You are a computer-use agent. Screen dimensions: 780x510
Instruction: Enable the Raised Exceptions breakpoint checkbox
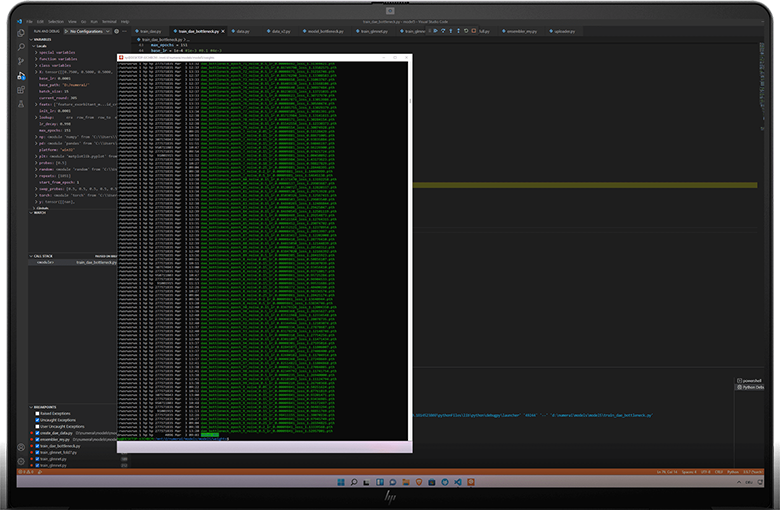click(37, 413)
